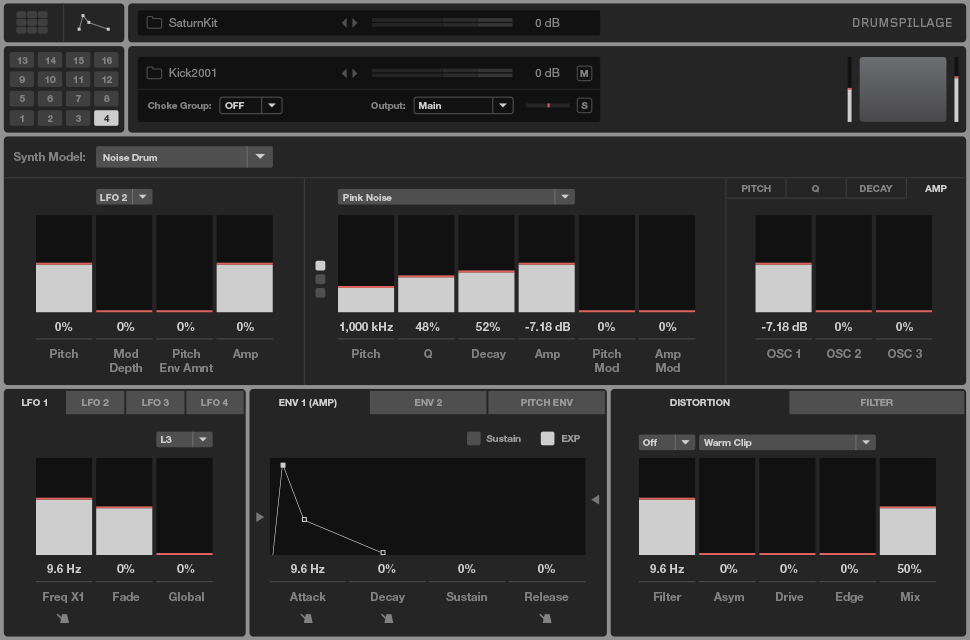Viewport: 970px width, 640px height.
Task: Open the Output Main dropdown
Action: click(x=463, y=106)
